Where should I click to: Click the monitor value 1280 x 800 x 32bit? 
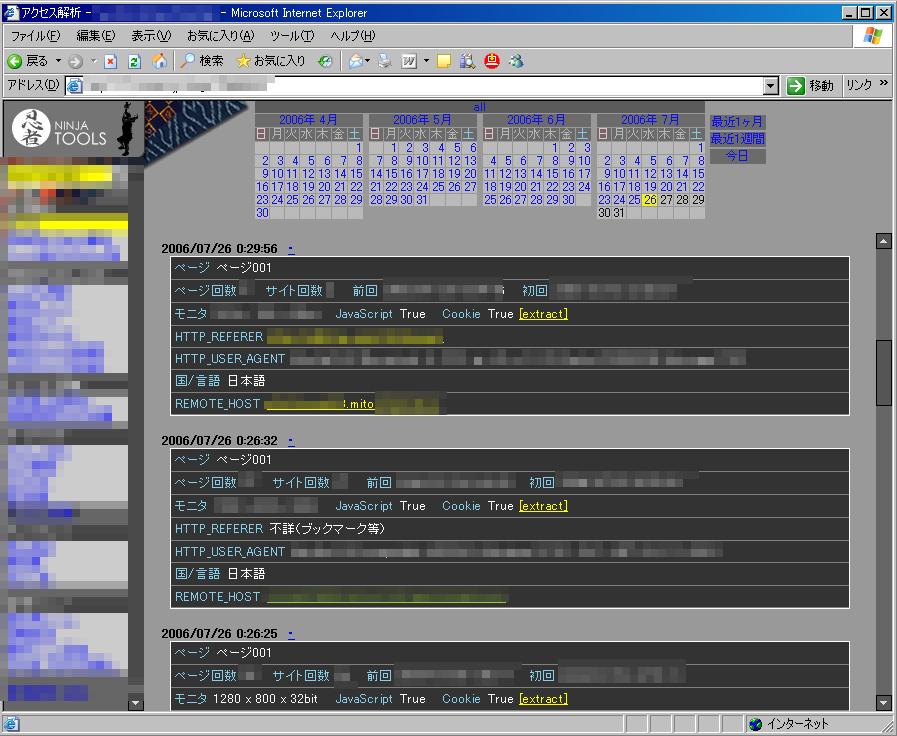(265, 699)
